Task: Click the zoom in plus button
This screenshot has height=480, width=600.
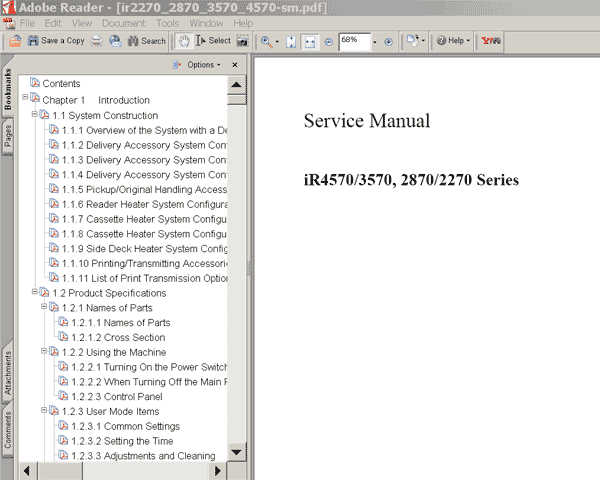Action: click(x=388, y=42)
